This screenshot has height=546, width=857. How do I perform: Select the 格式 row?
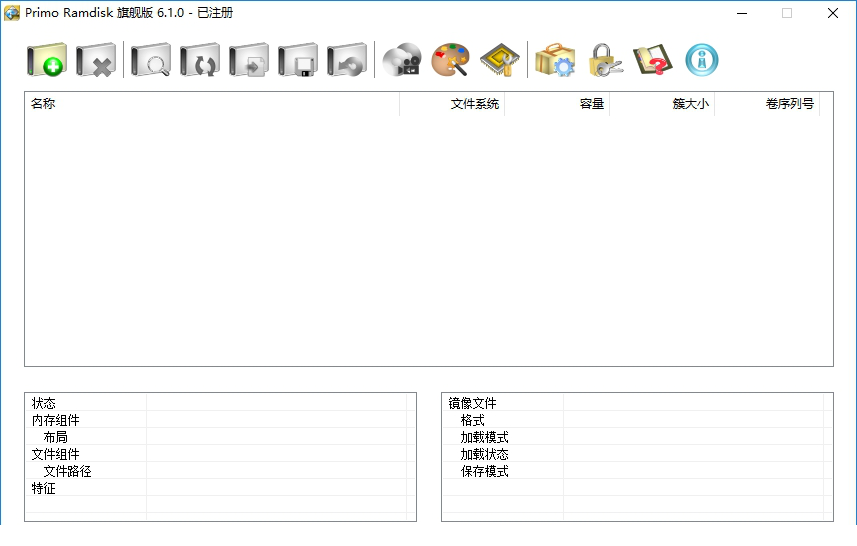(637, 420)
